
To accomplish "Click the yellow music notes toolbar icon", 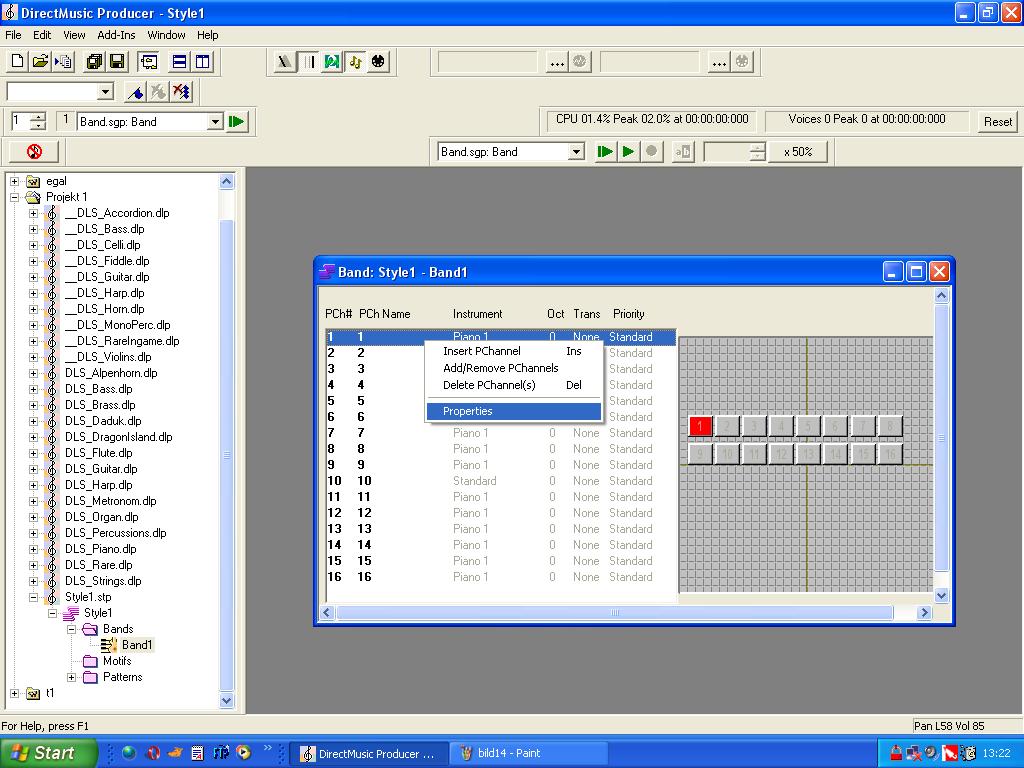I will (355, 62).
